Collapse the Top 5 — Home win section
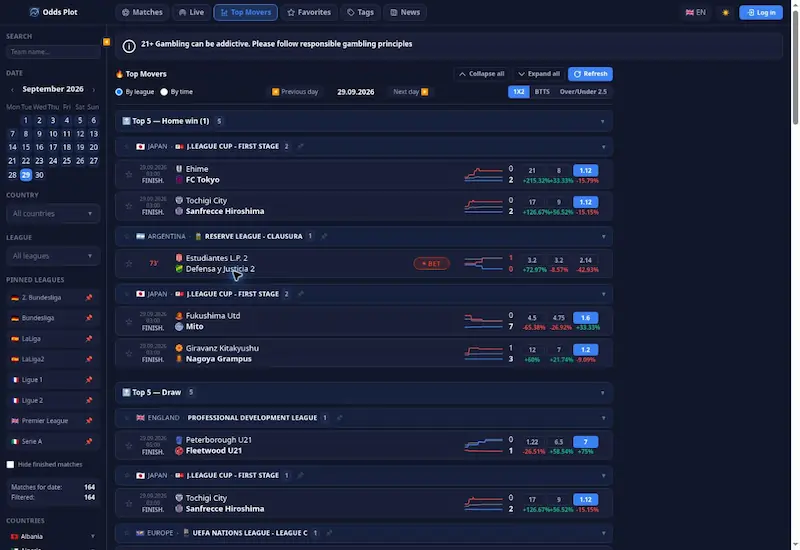800x550 pixels. pos(603,121)
